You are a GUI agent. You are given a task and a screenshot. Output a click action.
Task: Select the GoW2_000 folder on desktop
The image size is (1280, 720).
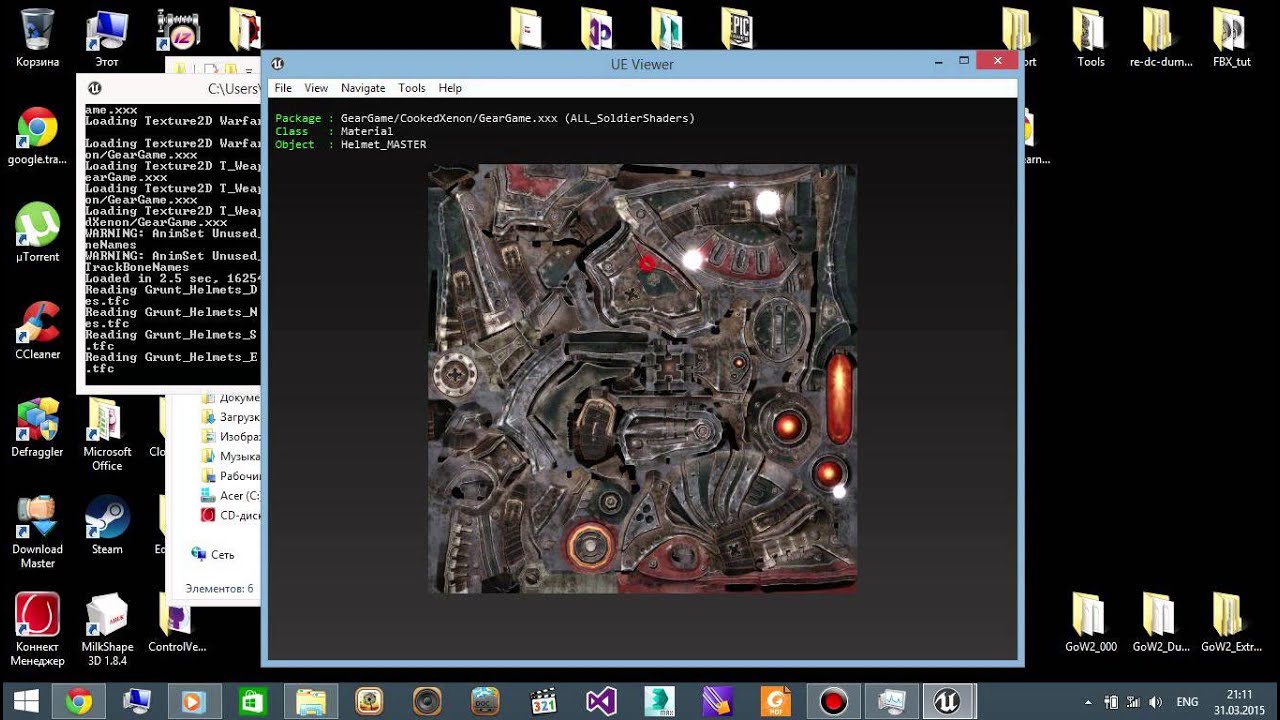click(x=1091, y=622)
